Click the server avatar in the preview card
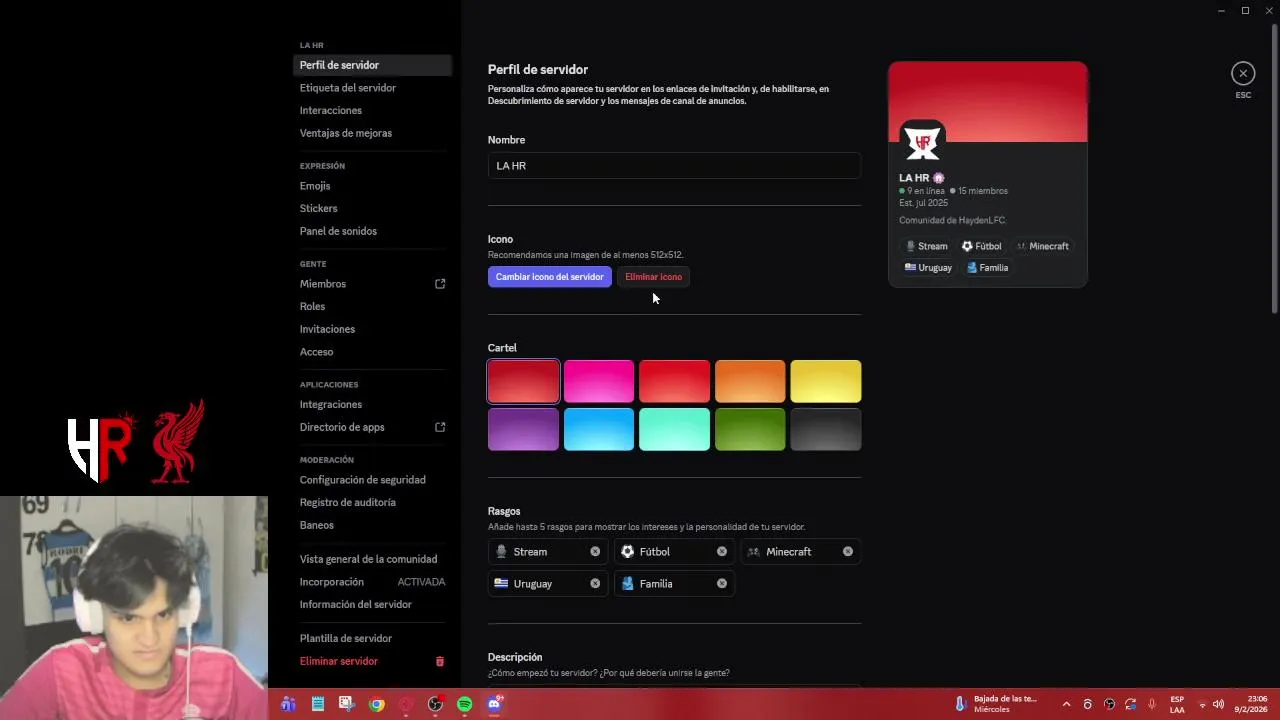Image resolution: width=1280 pixels, height=720 pixels. [x=922, y=142]
